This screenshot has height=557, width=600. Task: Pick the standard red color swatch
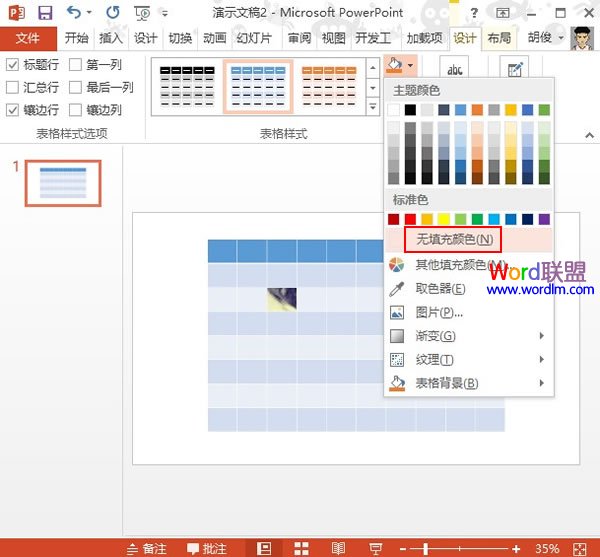coord(410,219)
